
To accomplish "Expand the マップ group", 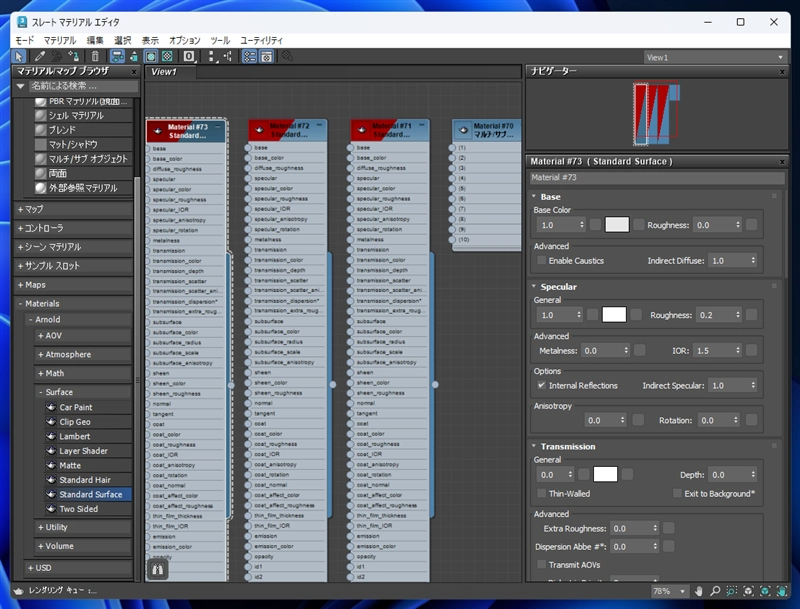I will [x=73, y=210].
